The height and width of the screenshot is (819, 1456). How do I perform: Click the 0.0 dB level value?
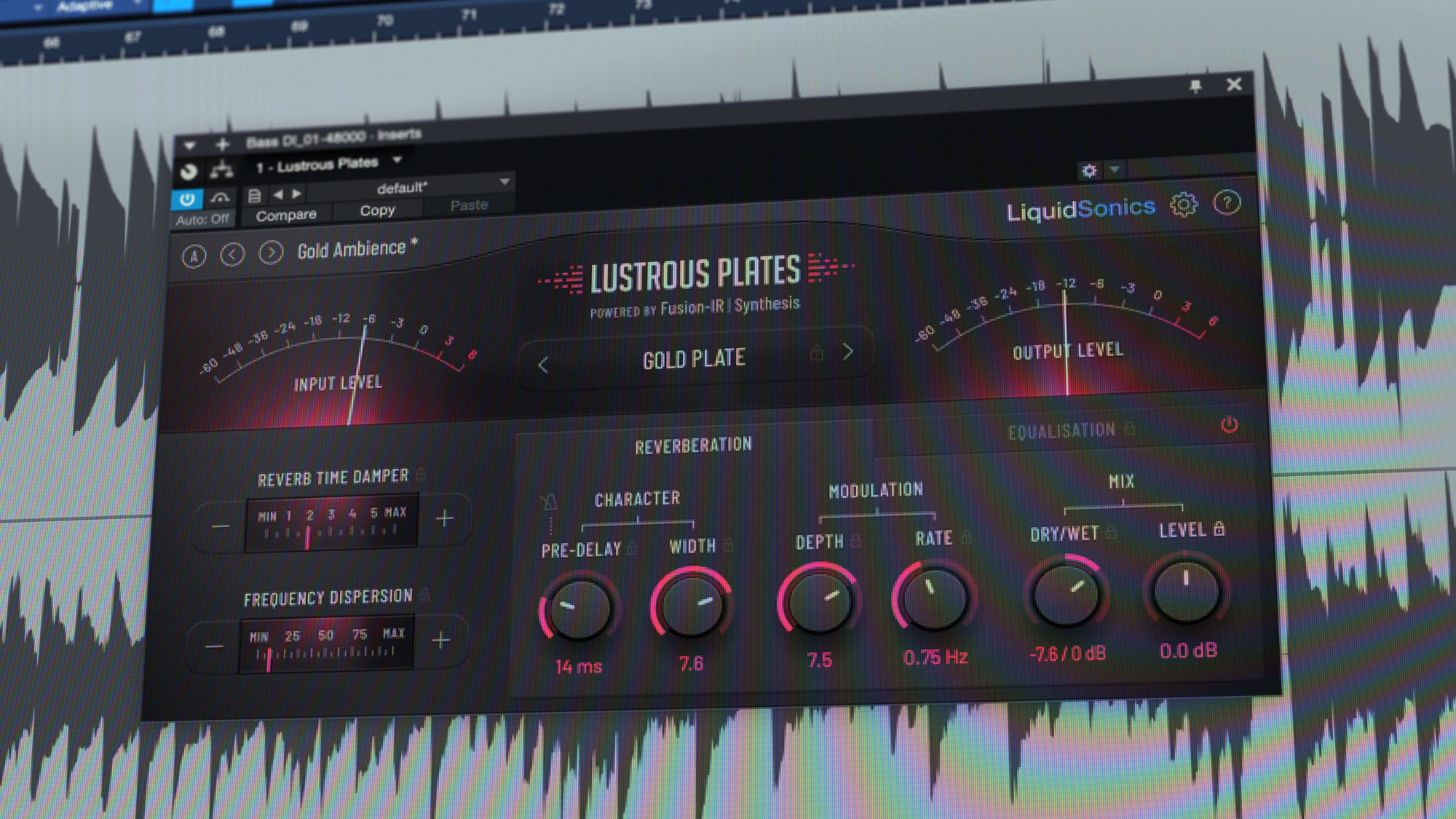pyautogui.click(x=1188, y=651)
